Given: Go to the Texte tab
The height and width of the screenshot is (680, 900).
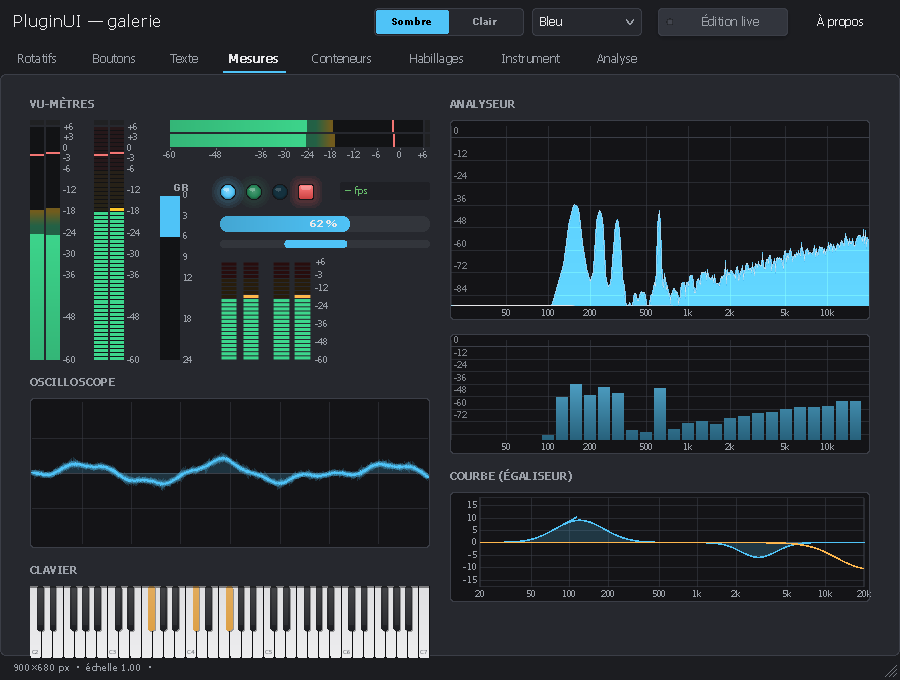Looking at the screenshot, I should click(x=184, y=59).
